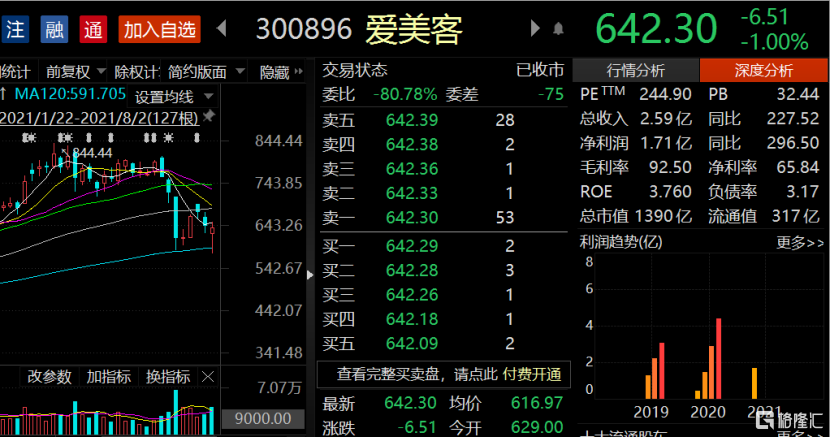Open the 前复权 adjustment dropdown

(x=74, y=71)
